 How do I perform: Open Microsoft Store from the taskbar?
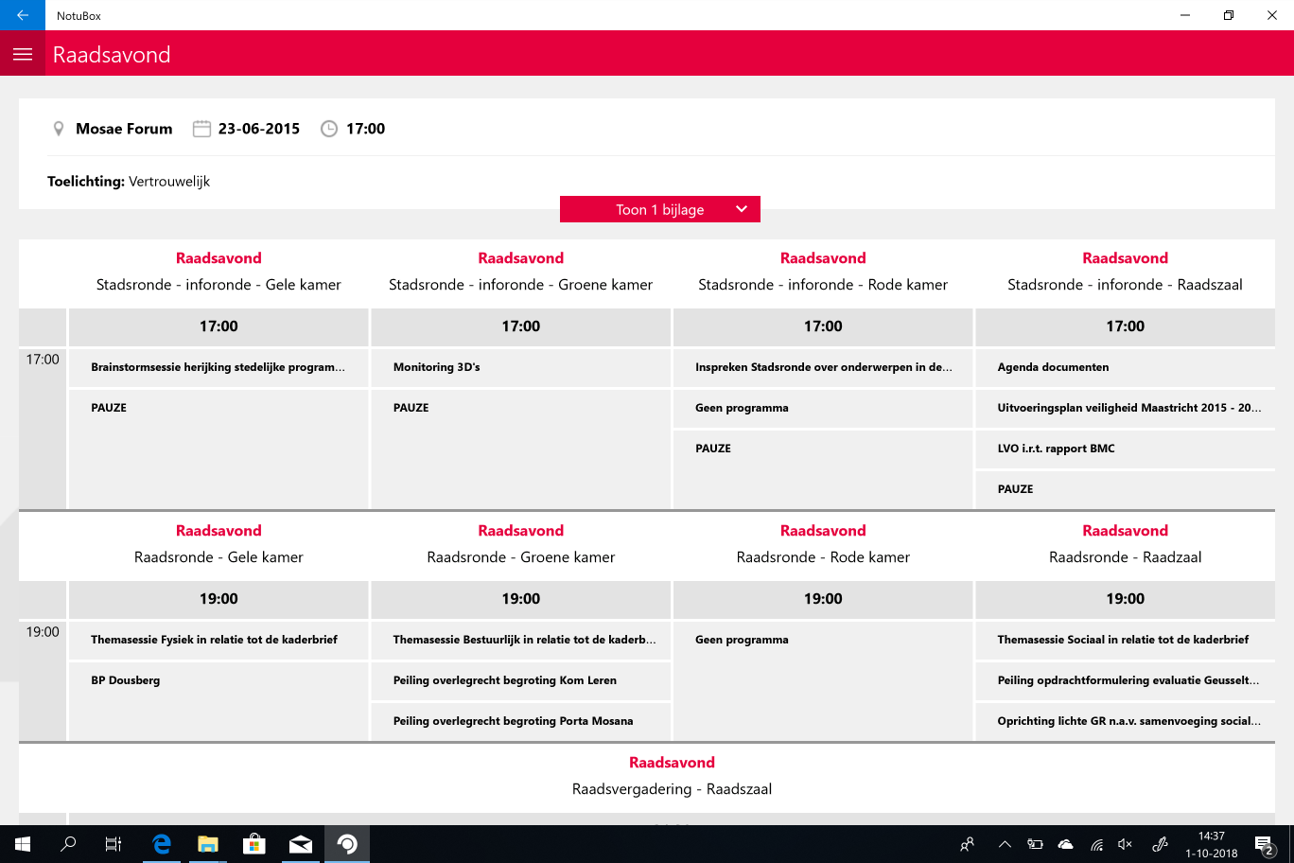254,845
